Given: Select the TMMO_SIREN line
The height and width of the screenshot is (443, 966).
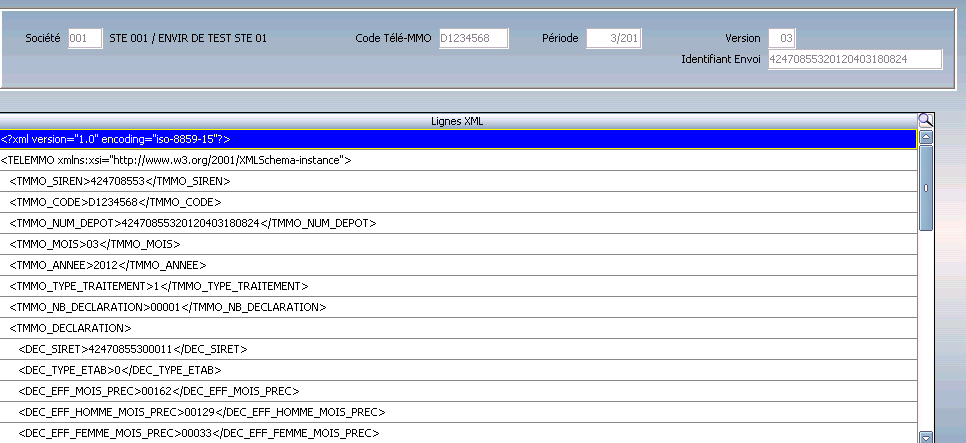Looking at the screenshot, I should tap(459, 181).
